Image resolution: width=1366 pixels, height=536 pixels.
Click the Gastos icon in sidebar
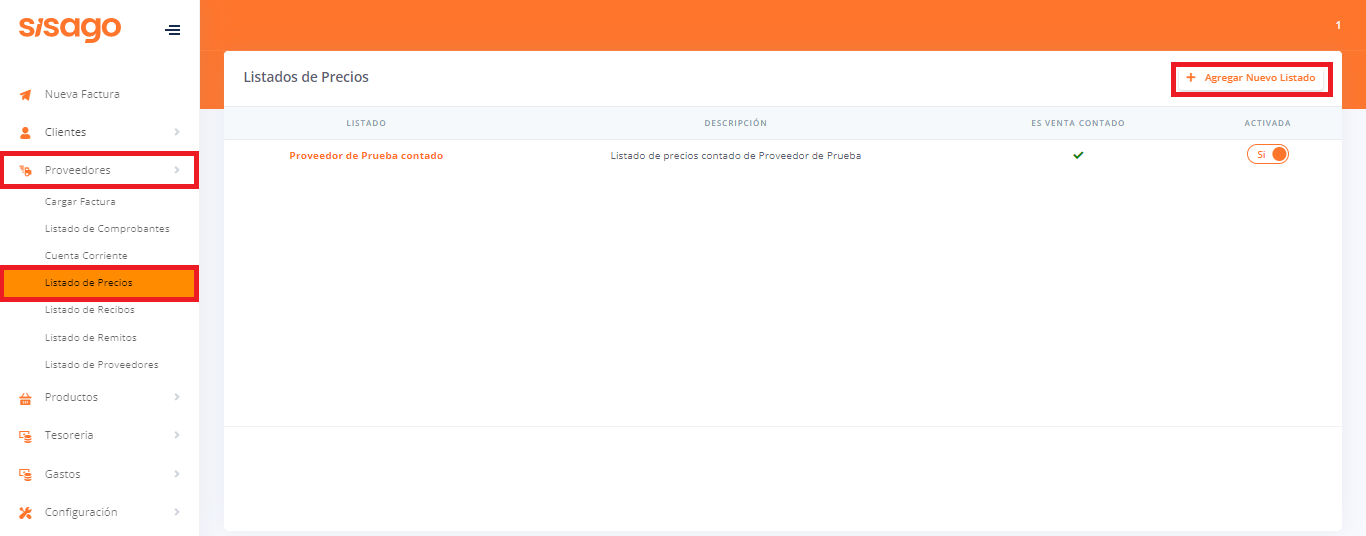pos(26,474)
